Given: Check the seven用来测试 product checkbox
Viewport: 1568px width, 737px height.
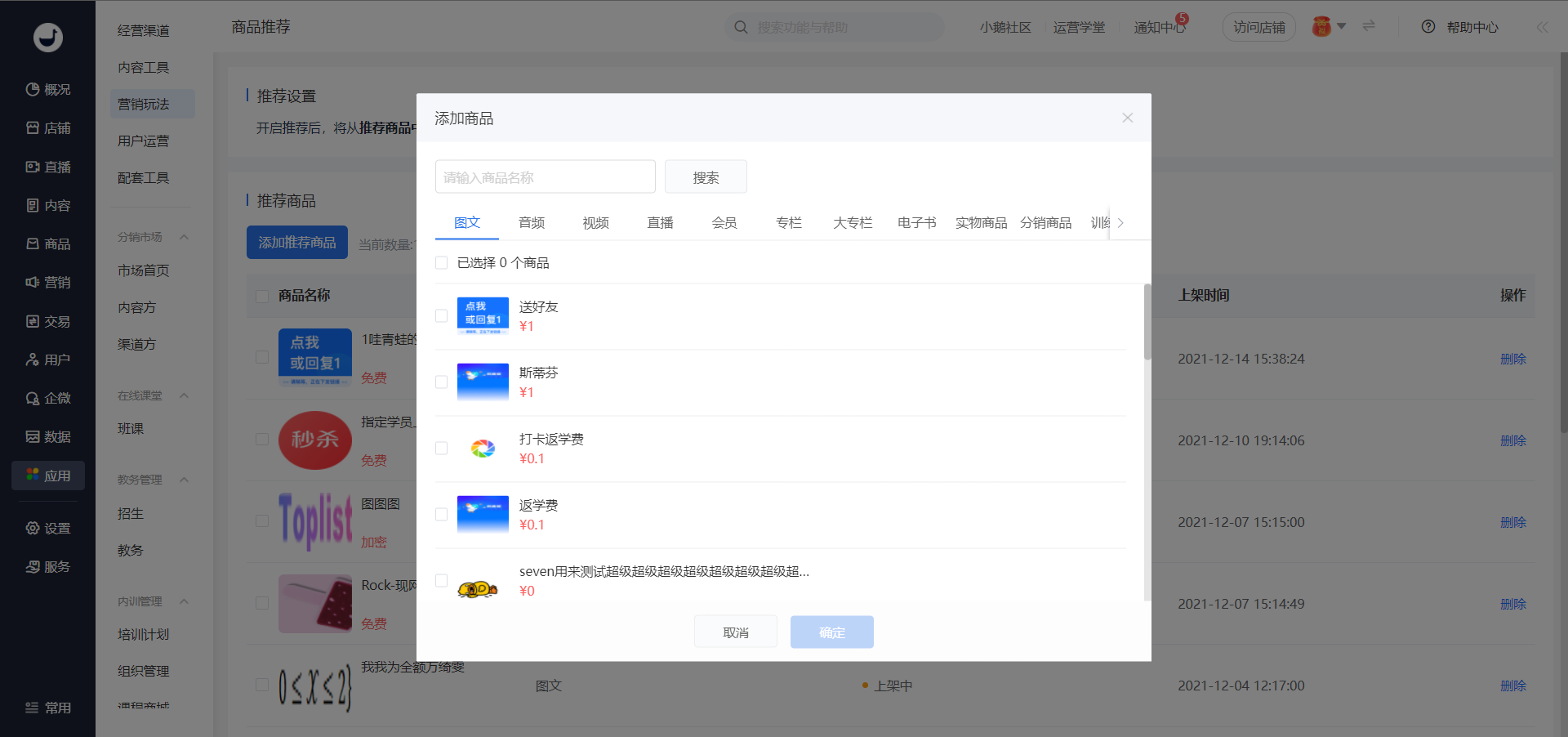Looking at the screenshot, I should point(442,580).
